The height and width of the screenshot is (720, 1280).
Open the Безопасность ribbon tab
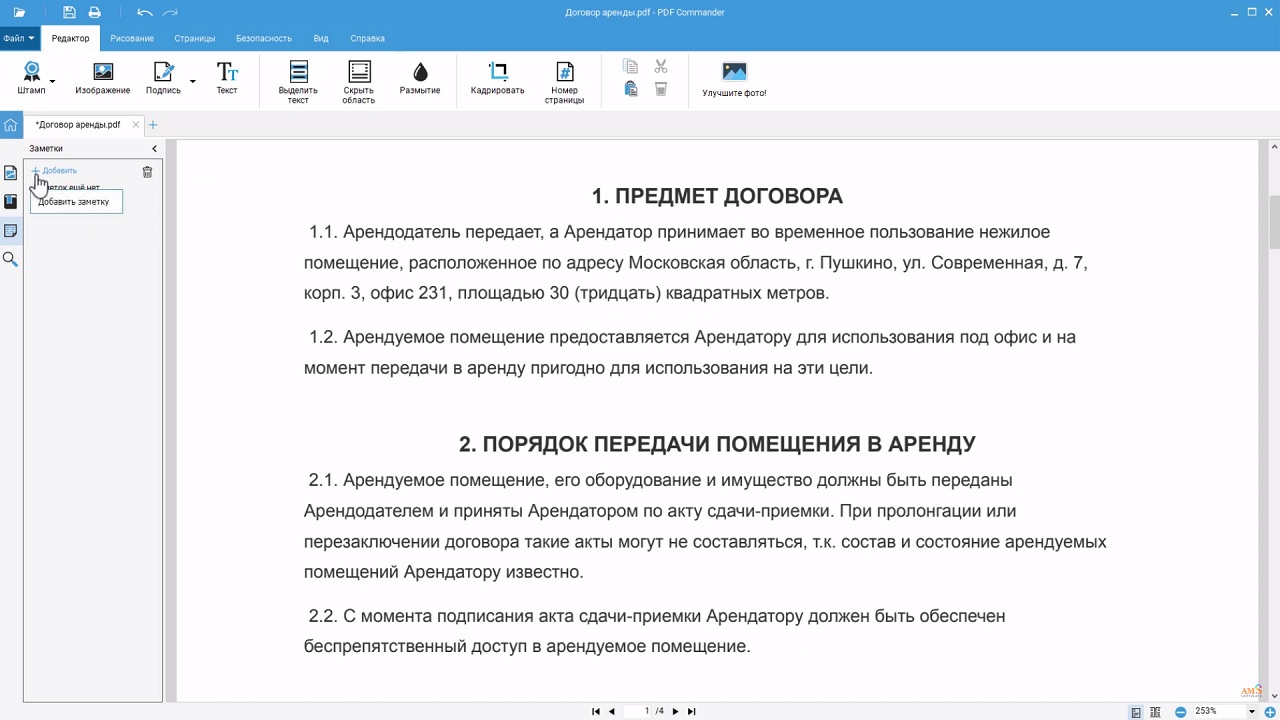pos(264,38)
